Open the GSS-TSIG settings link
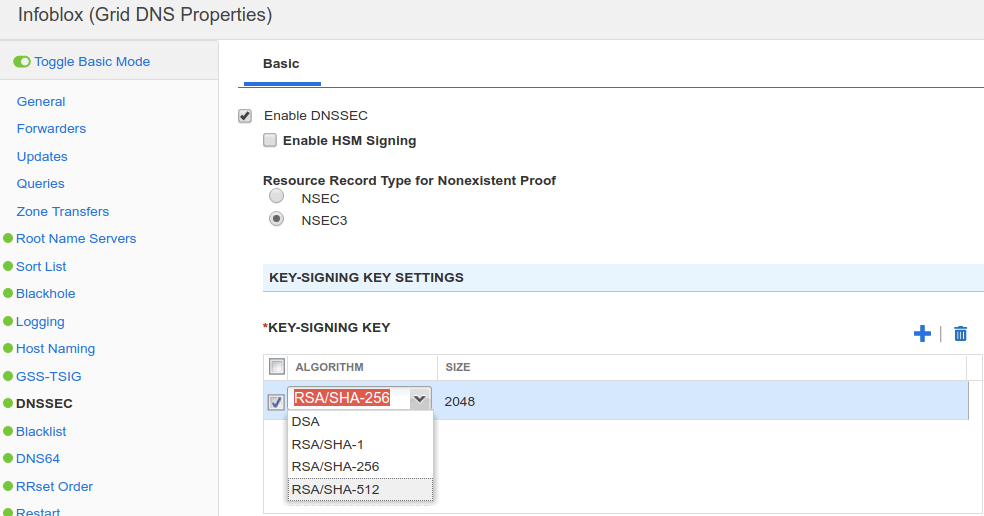 pos(48,377)
